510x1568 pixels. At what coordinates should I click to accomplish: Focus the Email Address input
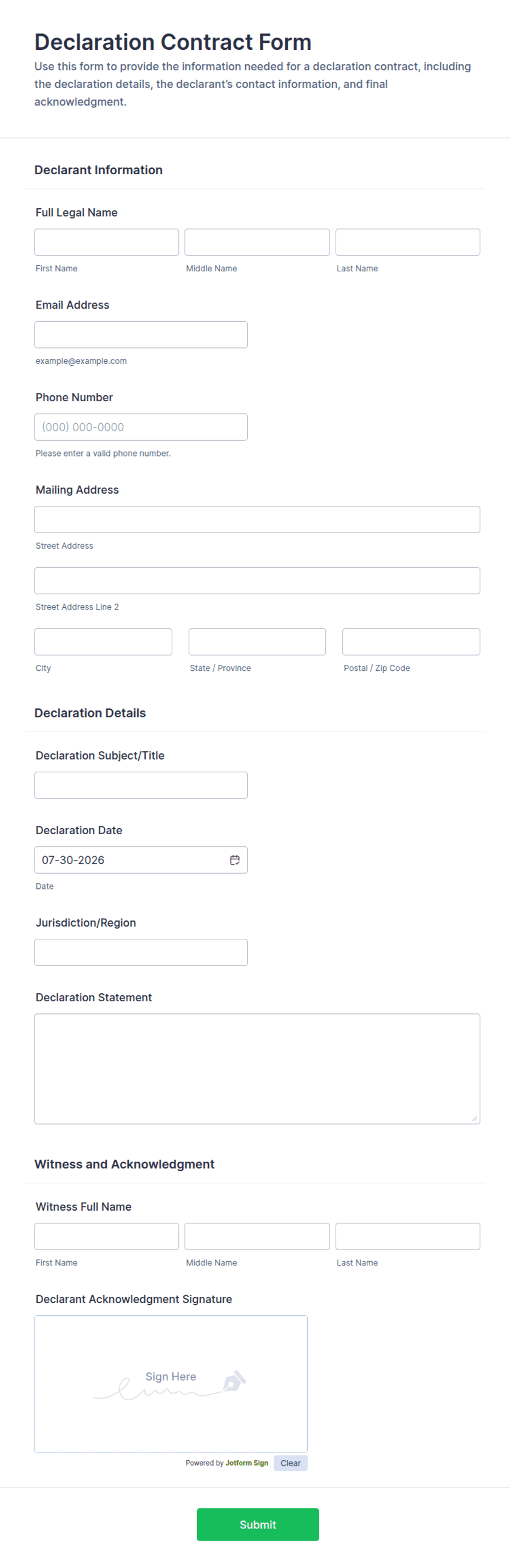(x=141, y=335)
